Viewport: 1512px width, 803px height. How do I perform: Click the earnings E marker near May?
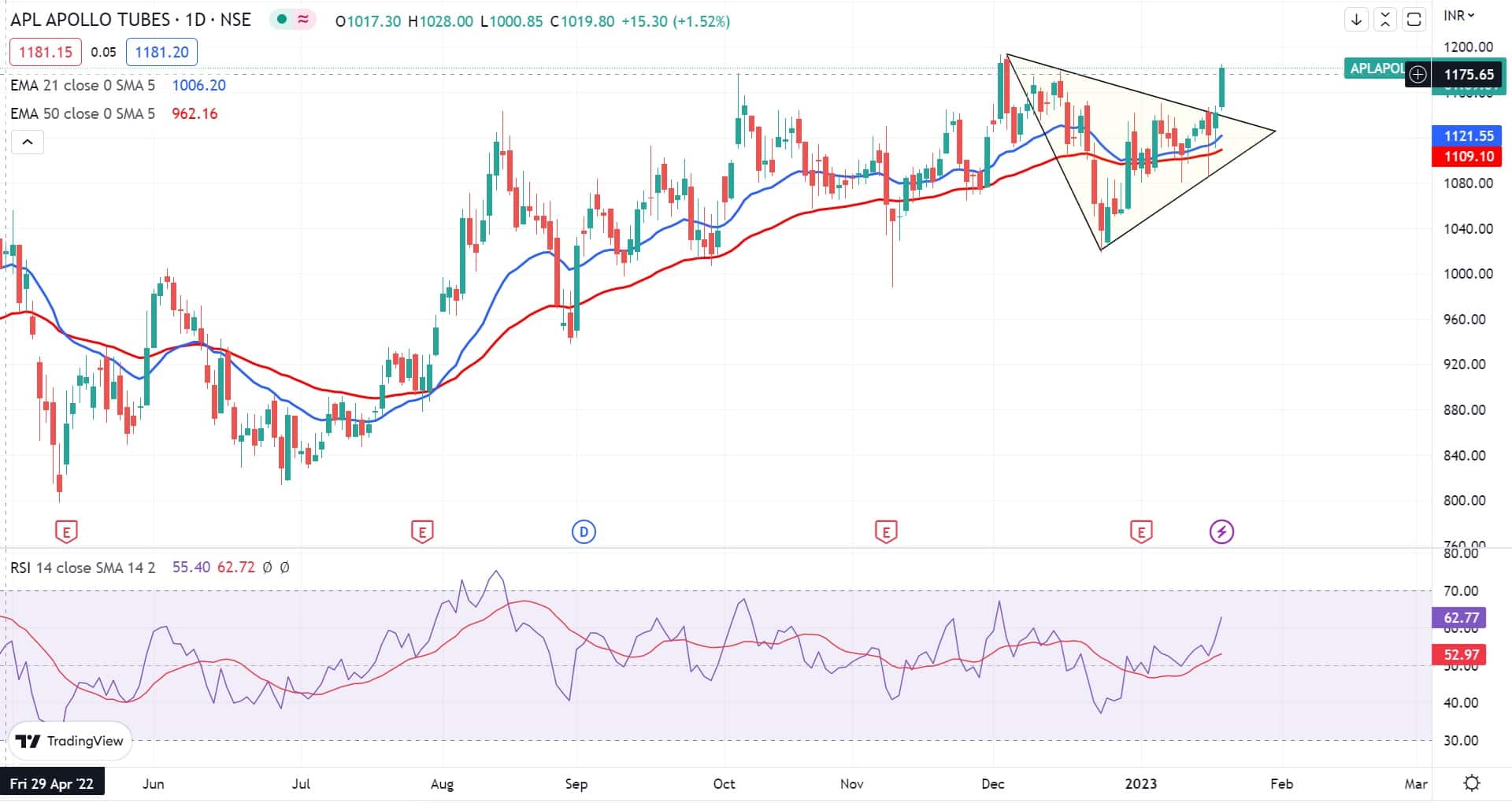(66, 532)
